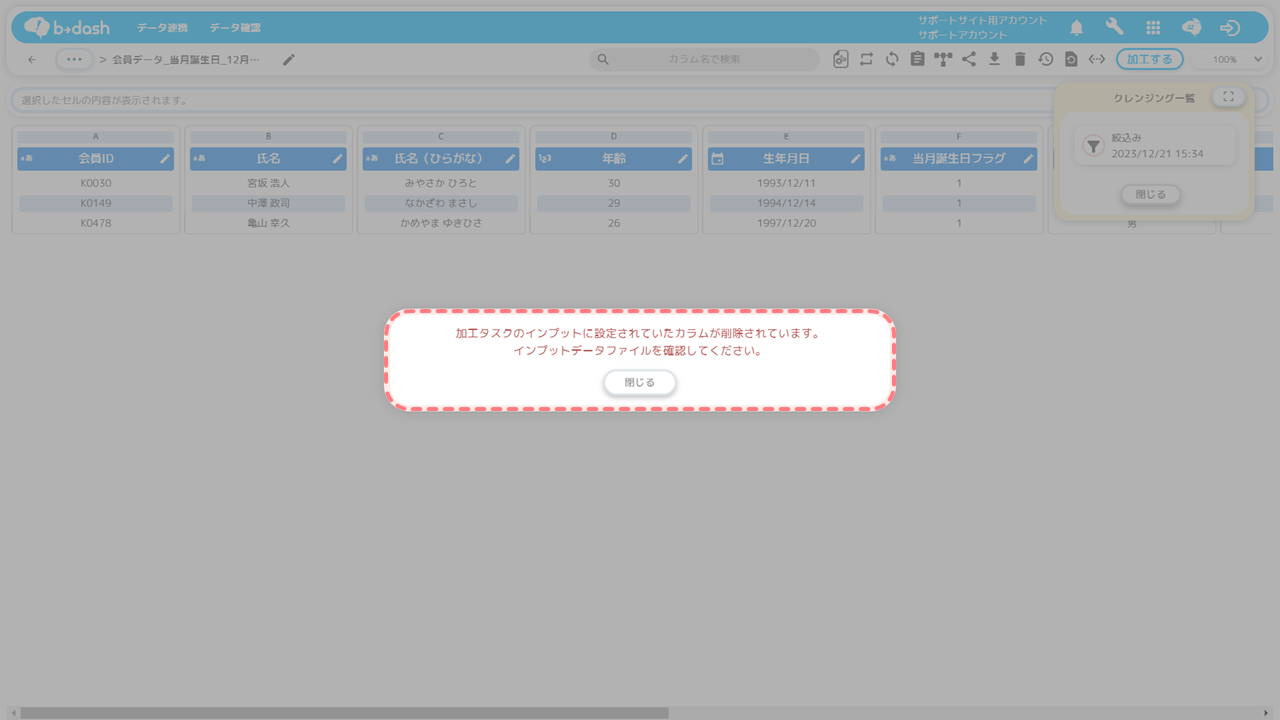
Task: Open the support chat face icon
Action: tap(1192, 28)
